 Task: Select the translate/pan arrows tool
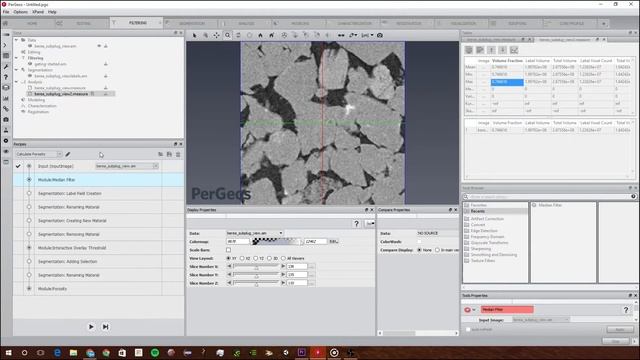coord(216,36)
